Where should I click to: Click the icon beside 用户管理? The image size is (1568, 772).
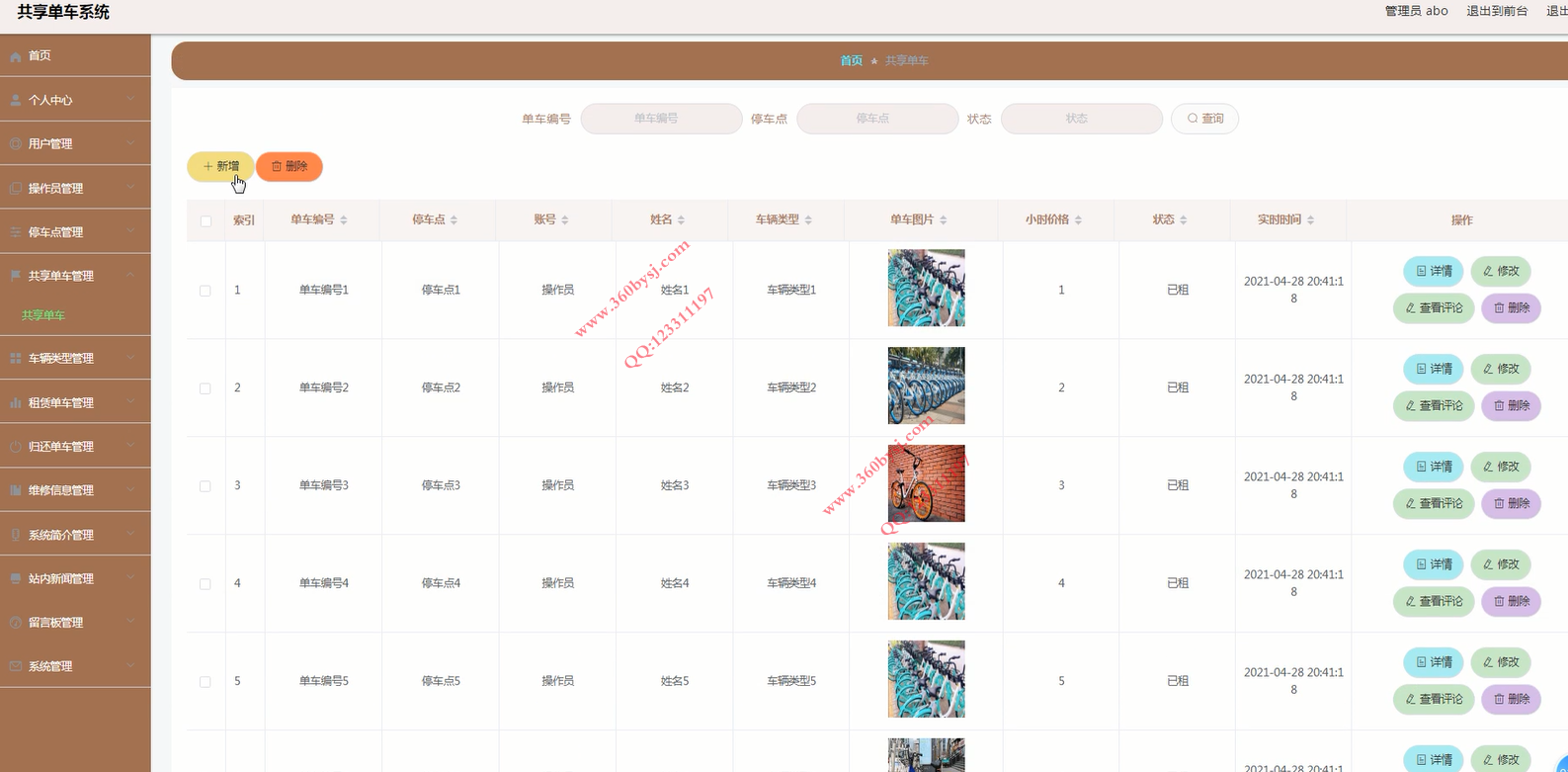(x=16, y=144)
